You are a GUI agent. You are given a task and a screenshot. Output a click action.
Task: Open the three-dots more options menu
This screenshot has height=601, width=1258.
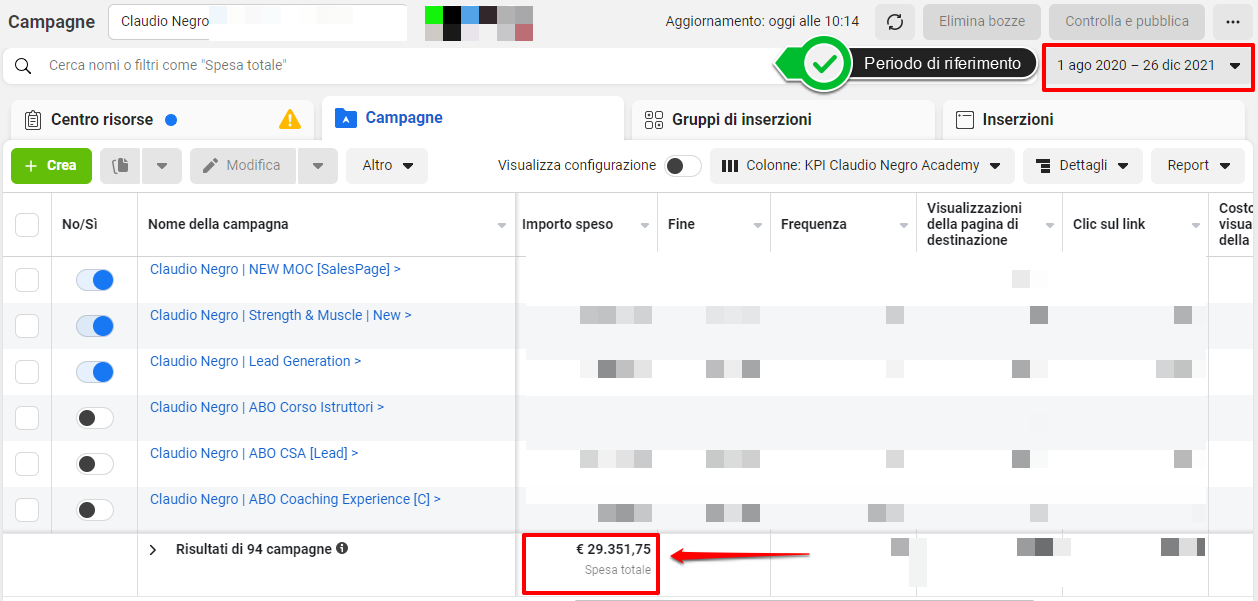click(1232, 21)
